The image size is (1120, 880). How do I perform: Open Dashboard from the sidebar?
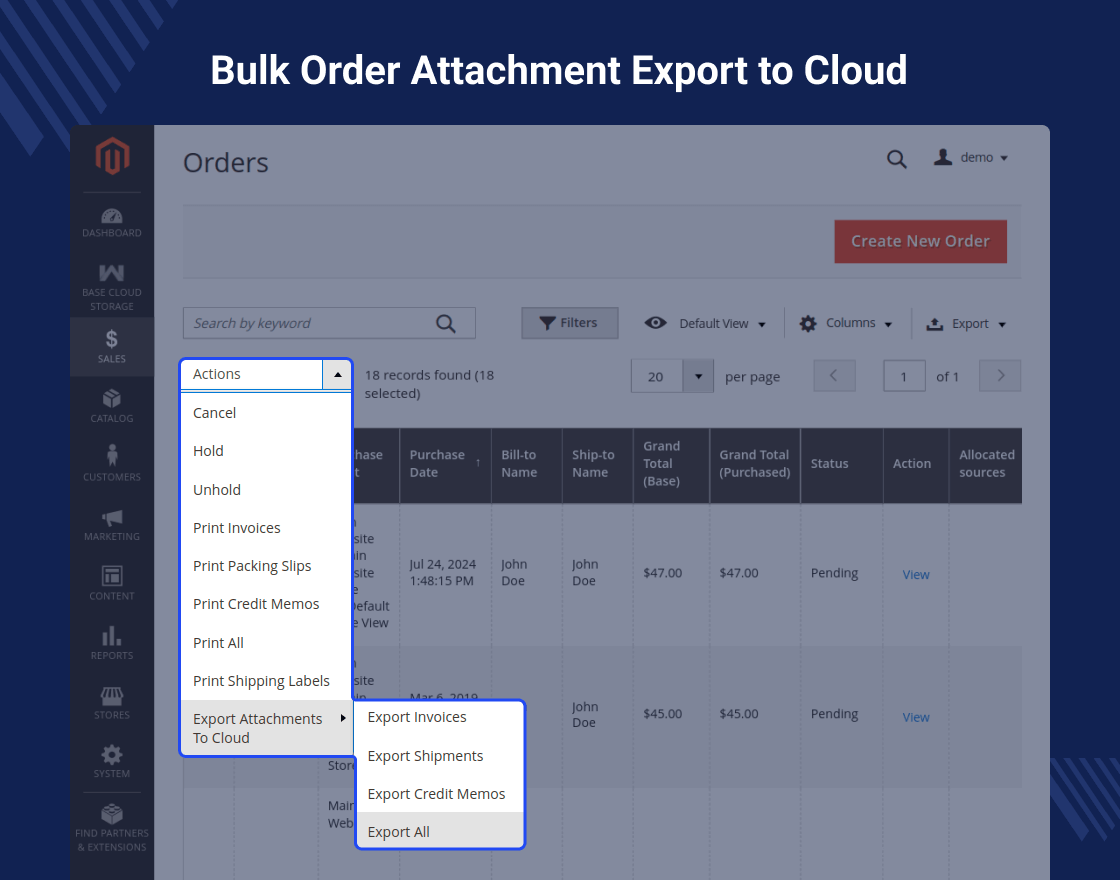tap(112, 222)
